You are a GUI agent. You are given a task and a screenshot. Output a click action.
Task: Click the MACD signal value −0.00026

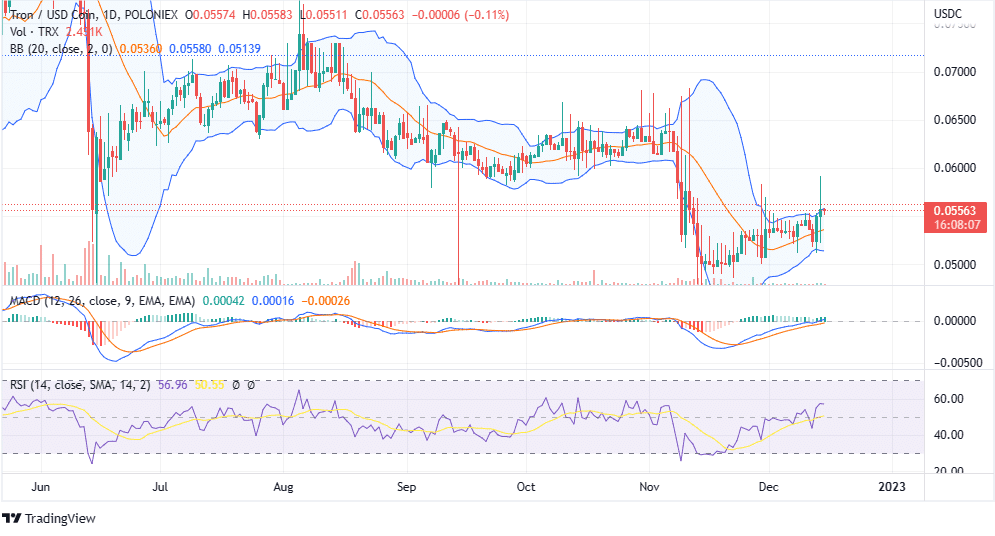(x=326, y=301)
